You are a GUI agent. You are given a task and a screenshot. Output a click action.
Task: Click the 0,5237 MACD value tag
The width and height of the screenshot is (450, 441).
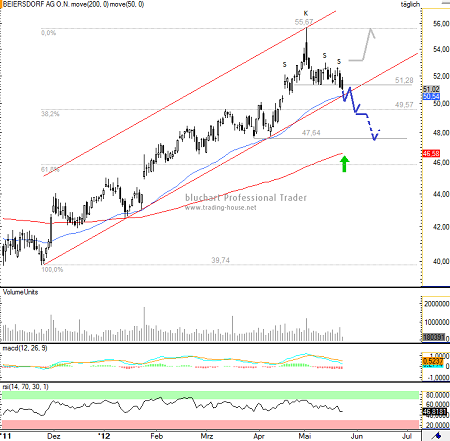tap(433, 361)
